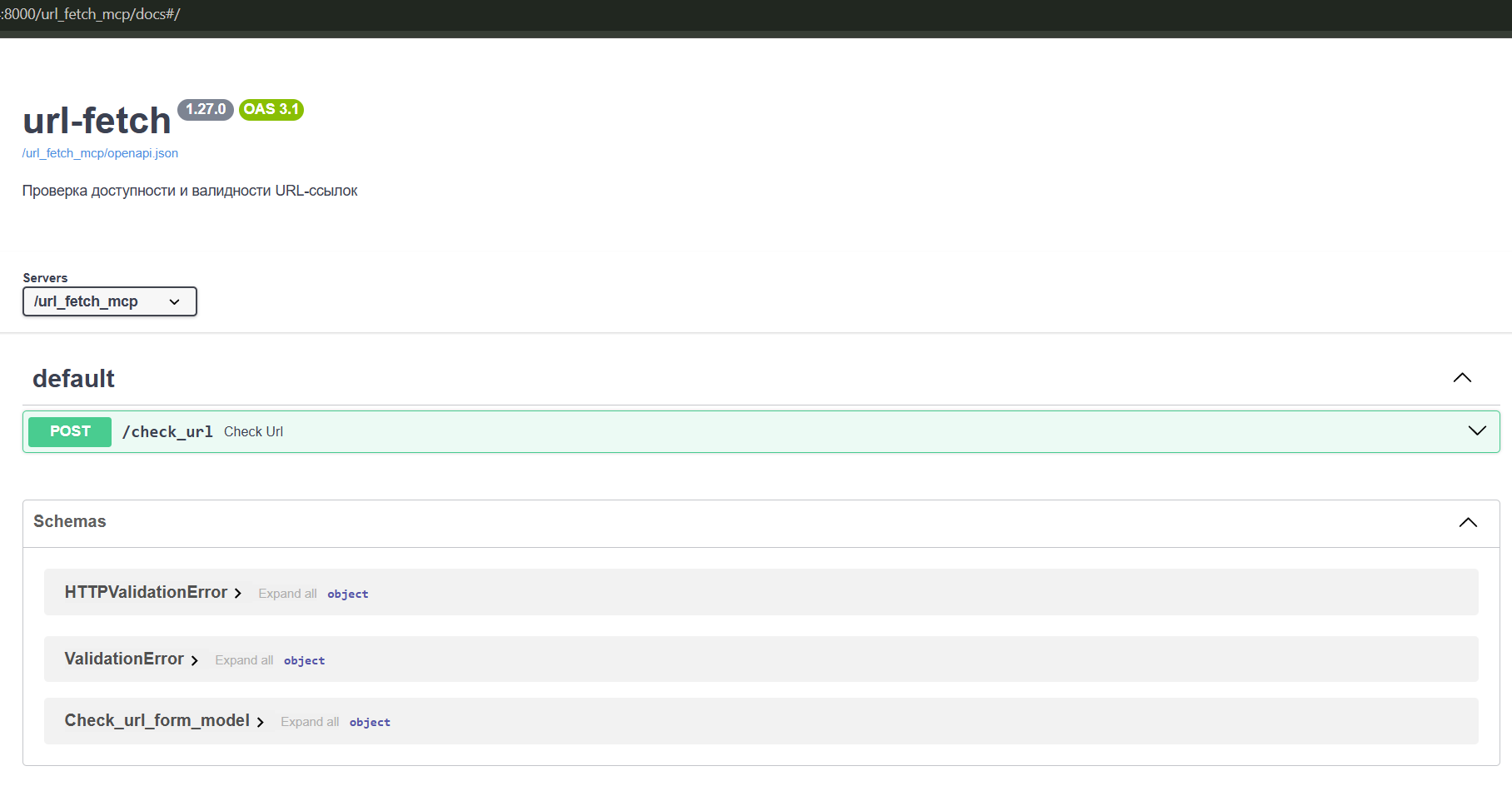Expand the POST /check_url row arrow

point(1476,431)
